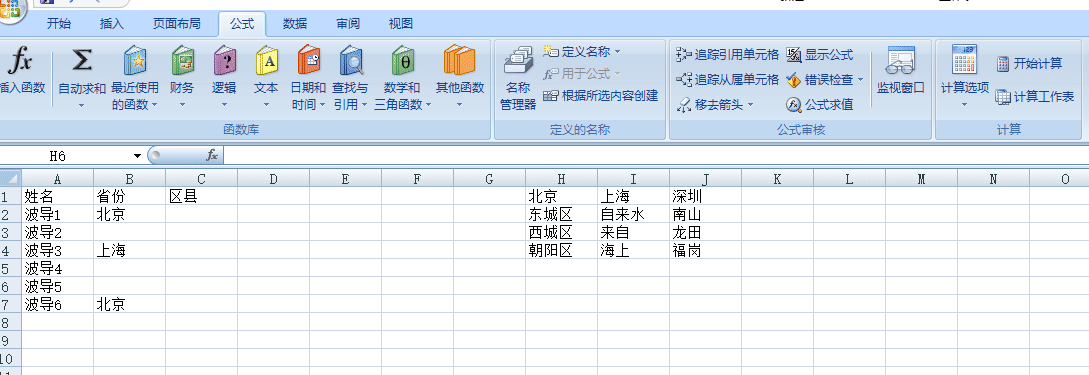Expand the Financial functions dropdown arrow
The height and width of the screenshot is (375, 1089).
point(182,106)
